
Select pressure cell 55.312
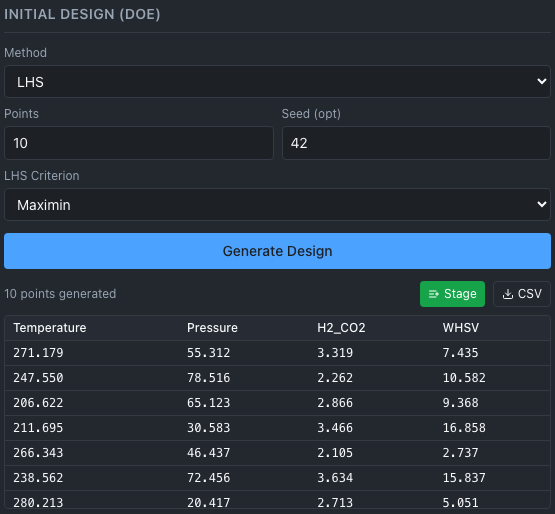click(208, 353)
